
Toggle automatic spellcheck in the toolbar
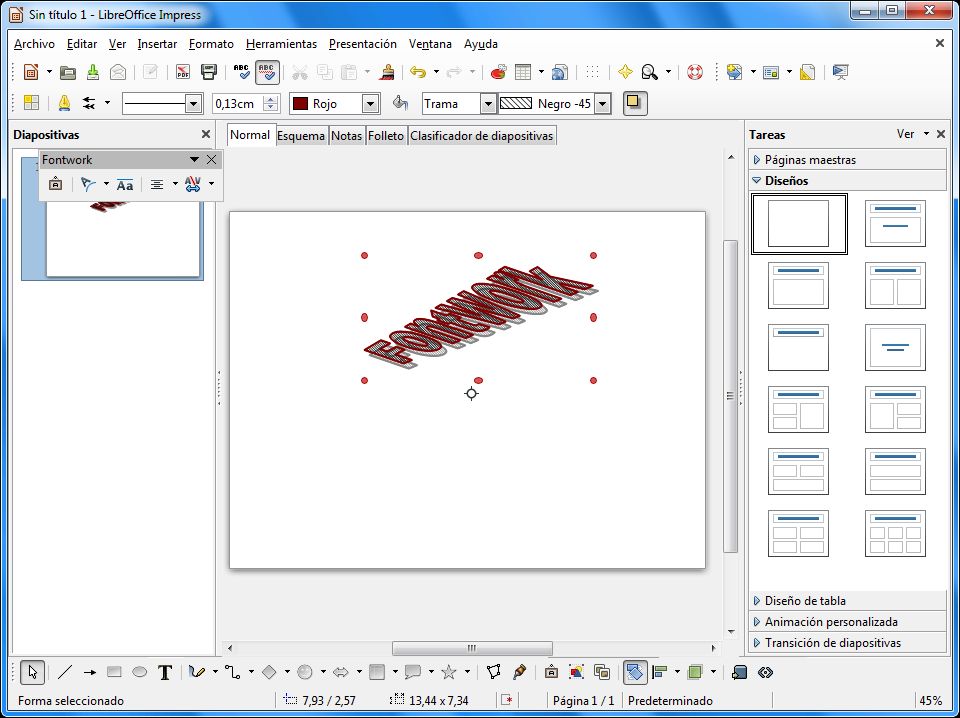click(267, 72)
